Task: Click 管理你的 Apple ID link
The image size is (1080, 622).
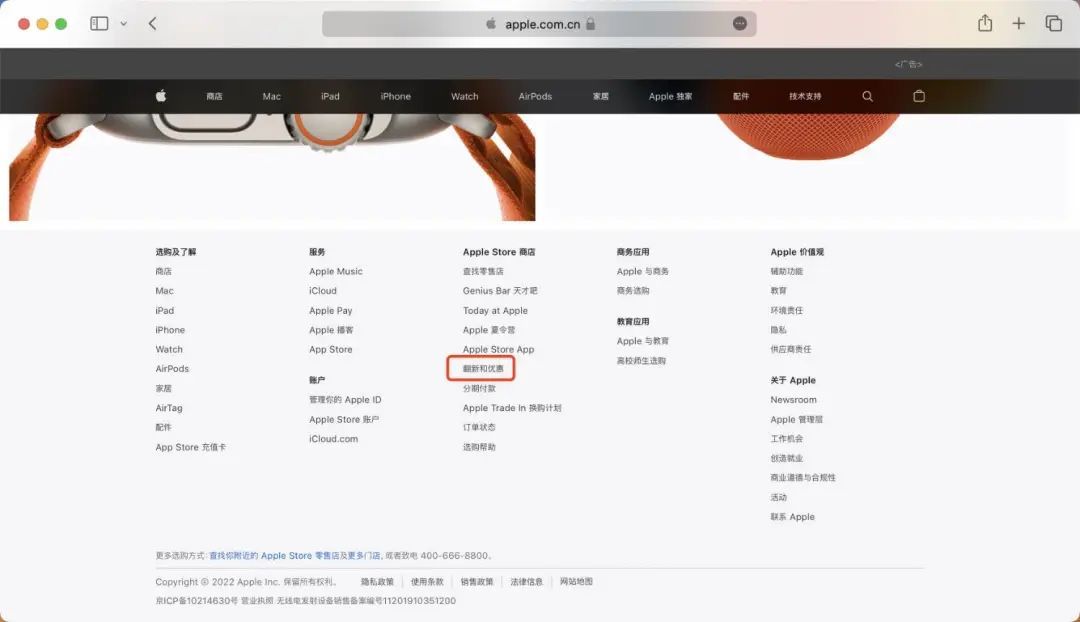Action: [344, 400]
